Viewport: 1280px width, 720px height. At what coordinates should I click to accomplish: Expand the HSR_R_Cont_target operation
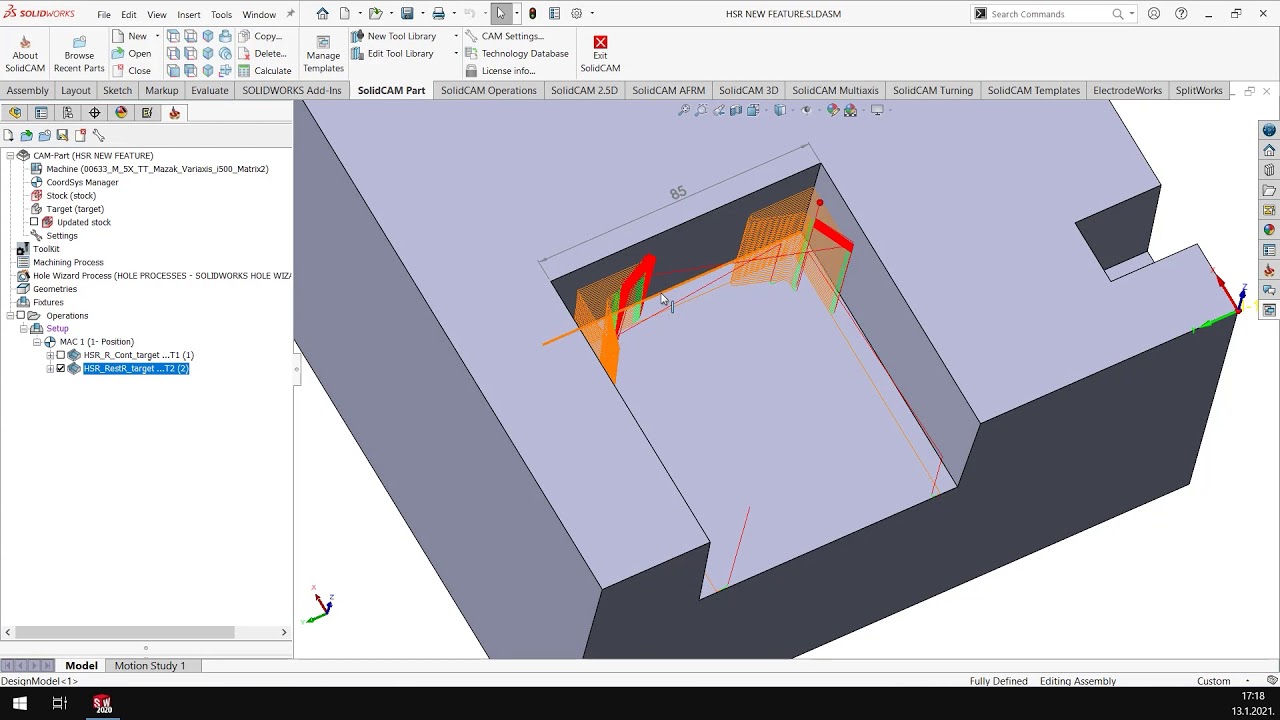(50, 355)
